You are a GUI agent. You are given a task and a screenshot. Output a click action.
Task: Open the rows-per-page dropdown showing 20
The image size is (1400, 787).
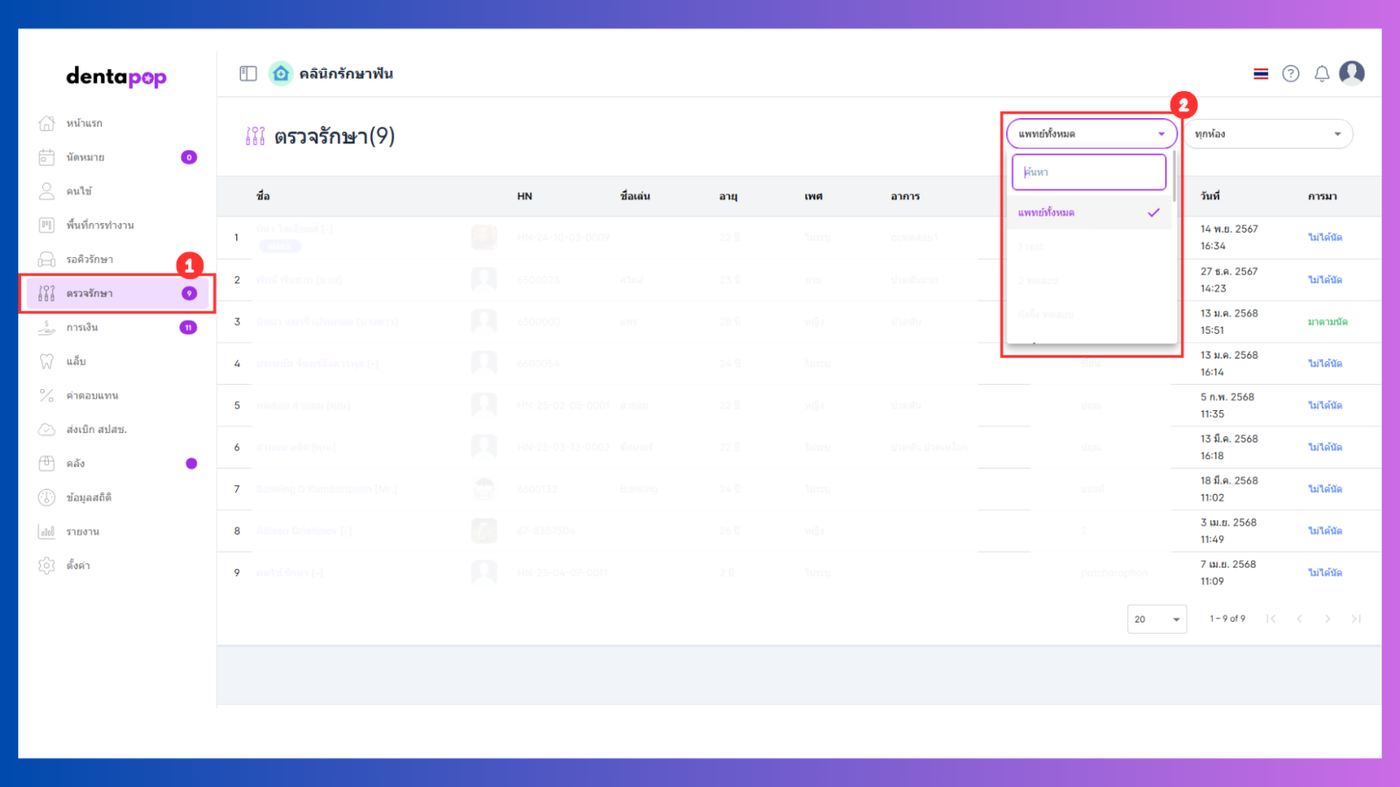tap(1157, 619)
